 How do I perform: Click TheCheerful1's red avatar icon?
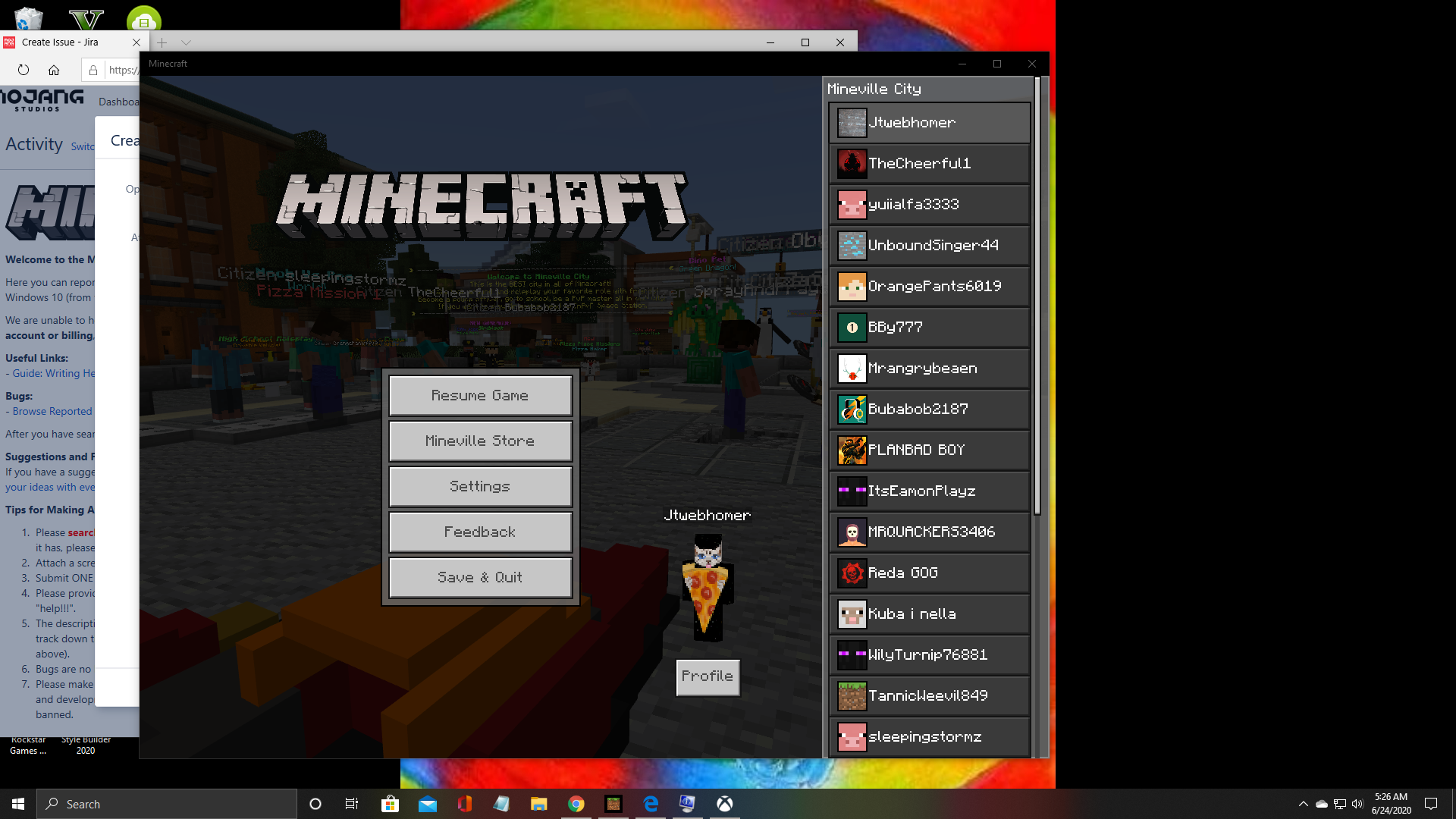coord(852,164)
